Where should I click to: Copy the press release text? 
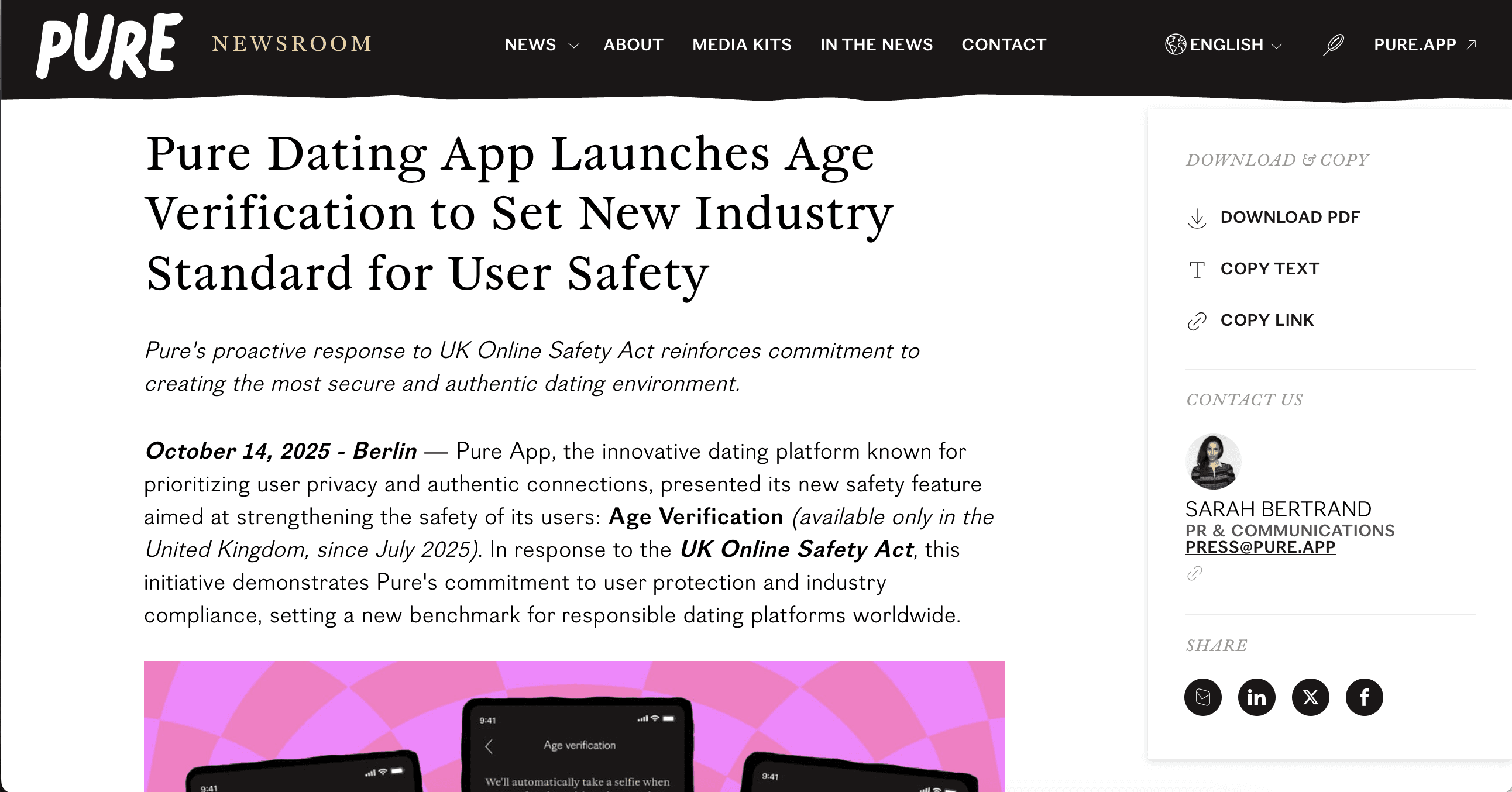pyautogui.click(x=1270, y=268)
